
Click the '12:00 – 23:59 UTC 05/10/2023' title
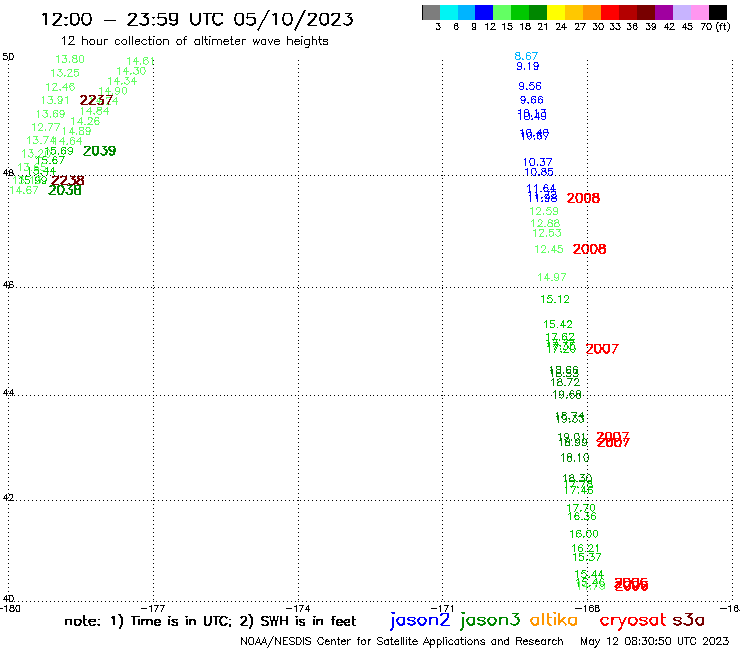[197, 19]
